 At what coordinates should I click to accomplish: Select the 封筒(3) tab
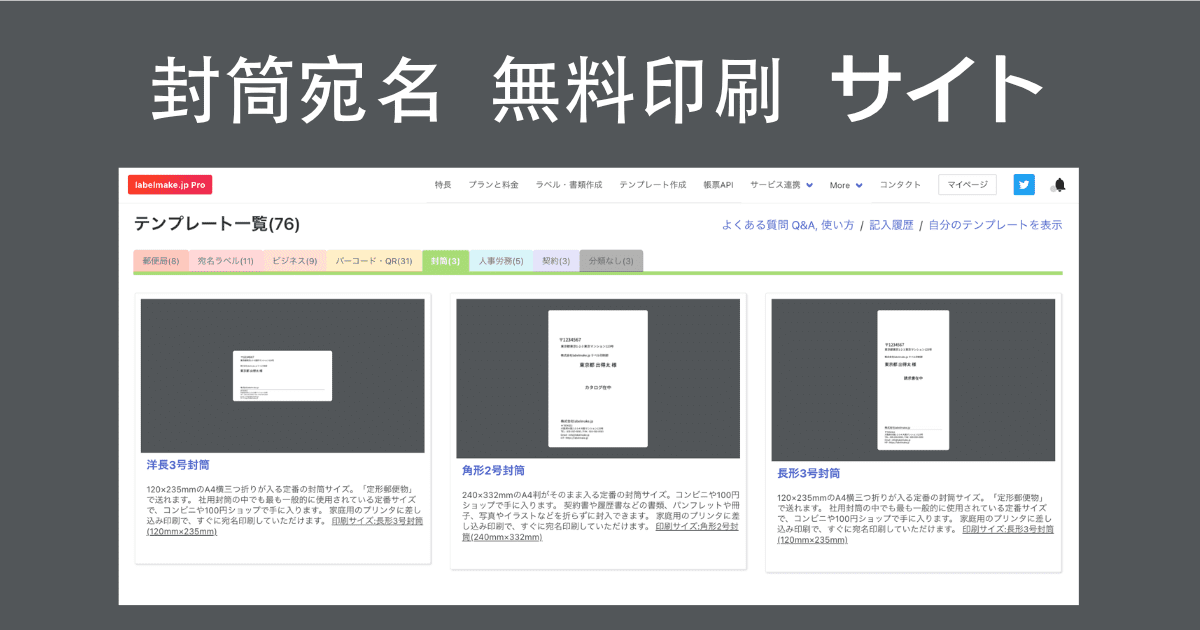446,261
